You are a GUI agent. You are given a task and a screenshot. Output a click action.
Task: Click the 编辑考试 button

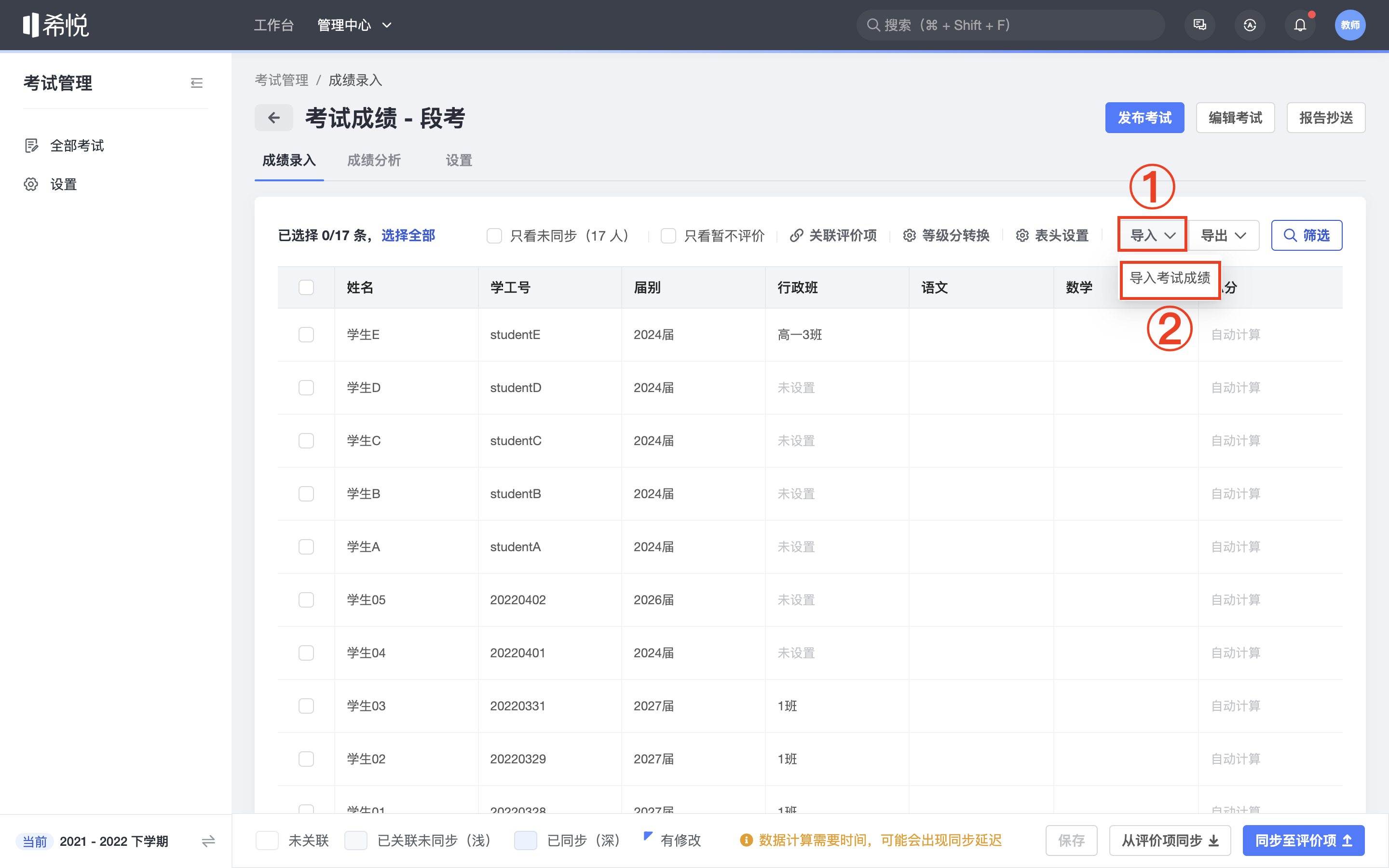click(x=1235, y=118)
